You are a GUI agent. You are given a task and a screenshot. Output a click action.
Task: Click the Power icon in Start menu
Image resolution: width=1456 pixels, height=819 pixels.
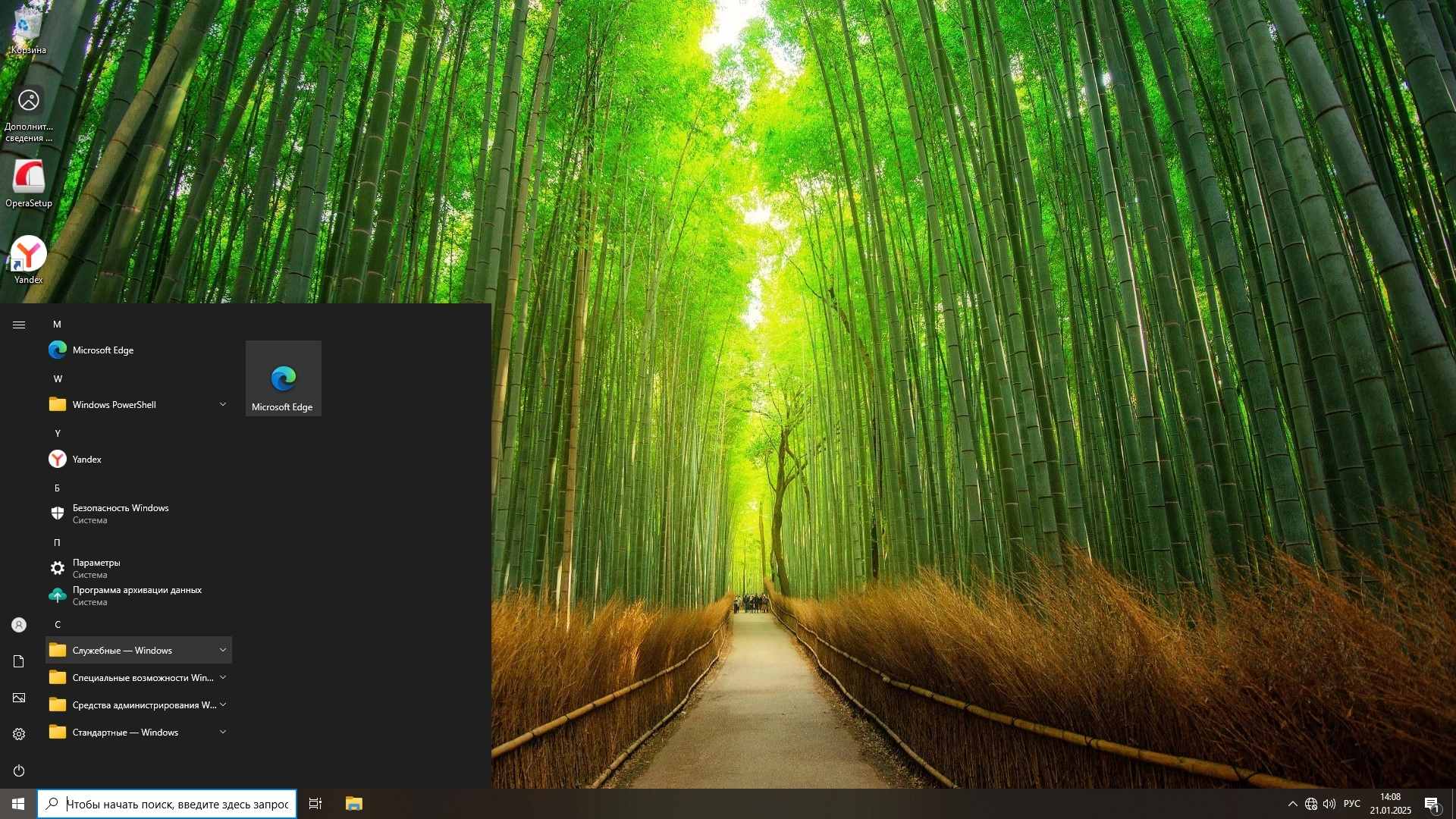19,770
